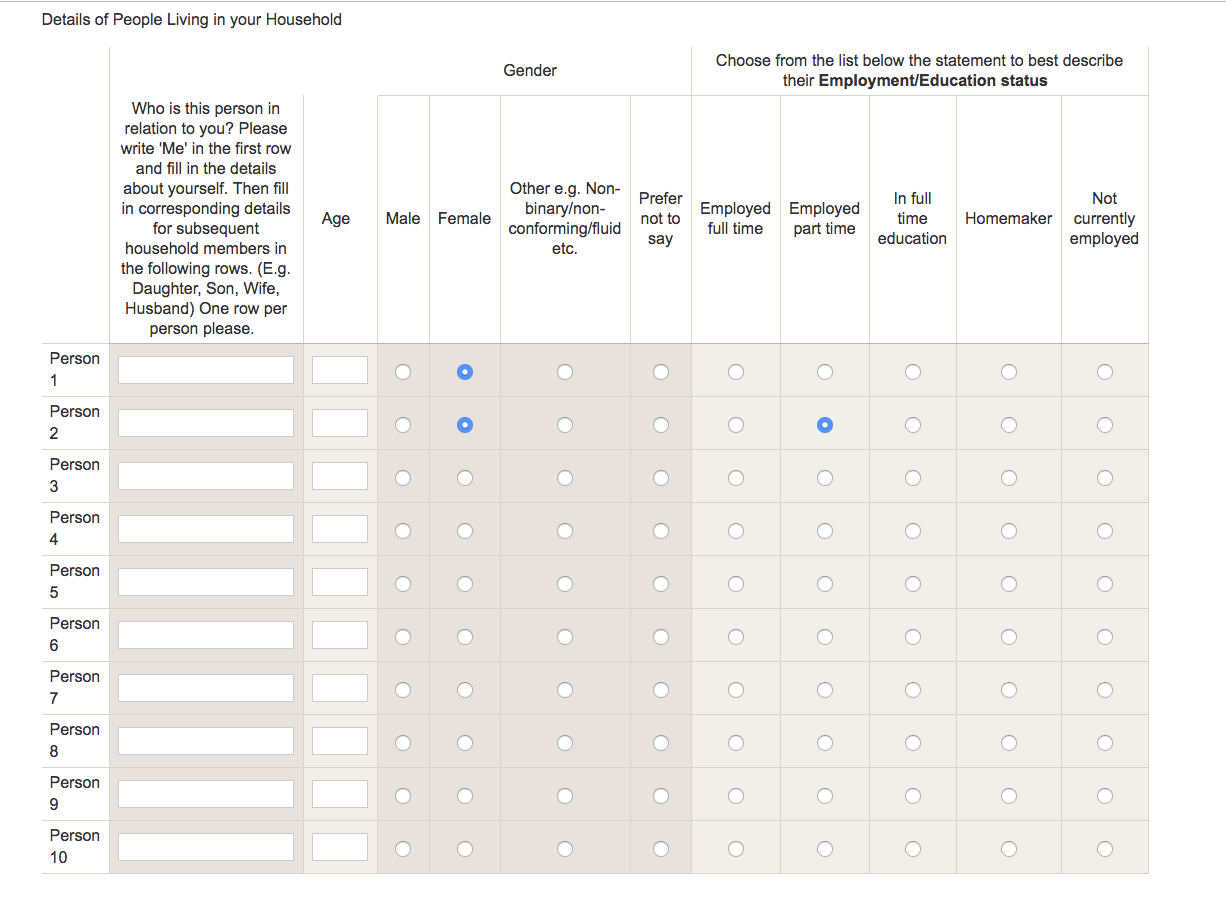Image resolution: width=1226 pixels, height=903 pixels.
Task: Select Prefer not to say for Person 2
Action: click(660, 425)
